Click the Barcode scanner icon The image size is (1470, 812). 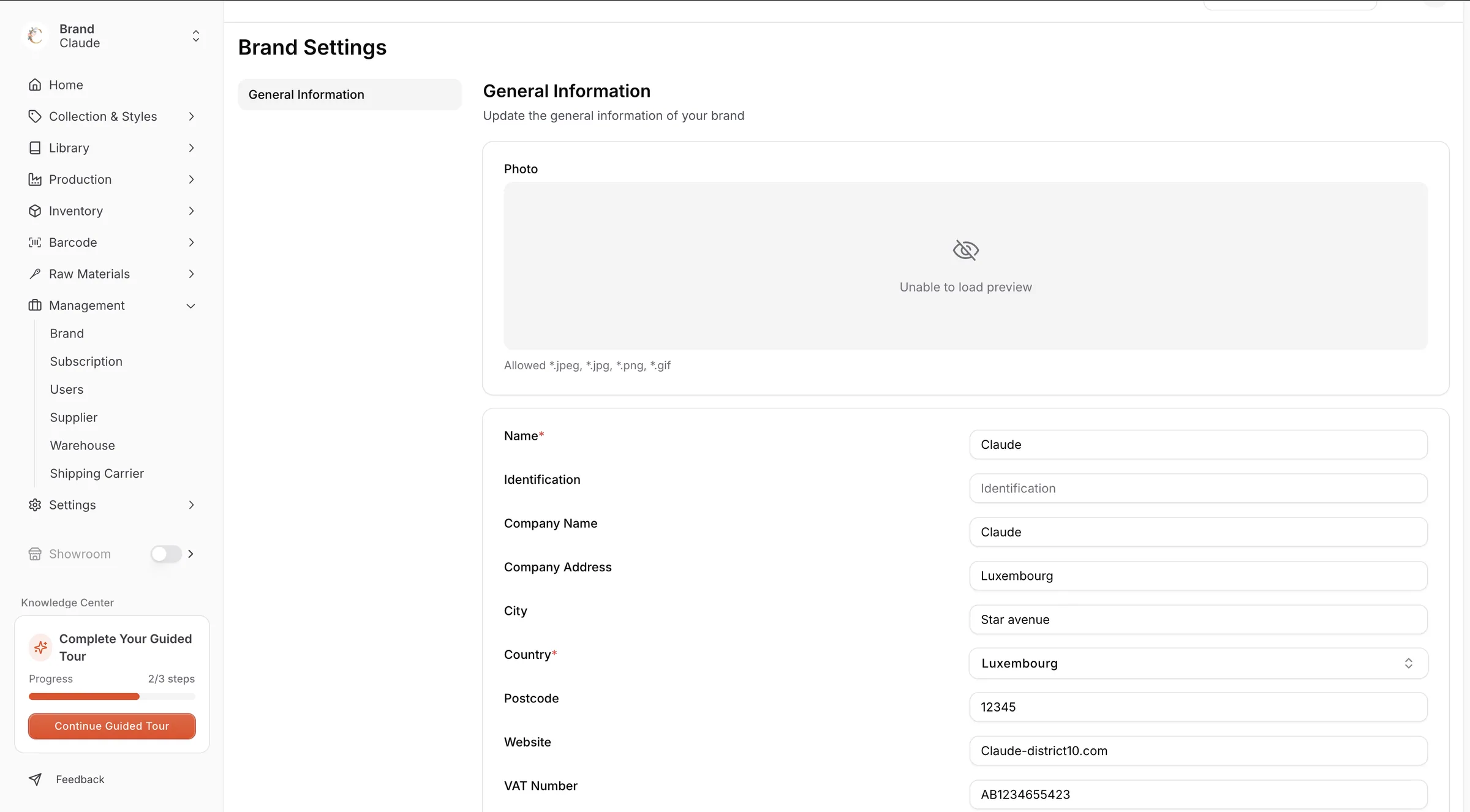pos(35,242)
